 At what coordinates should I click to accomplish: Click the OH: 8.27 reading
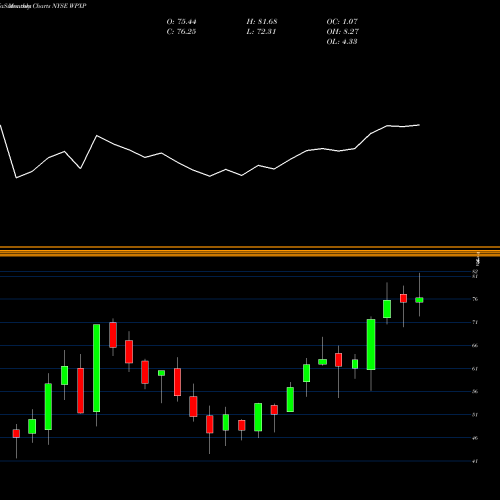pos(343,32)
